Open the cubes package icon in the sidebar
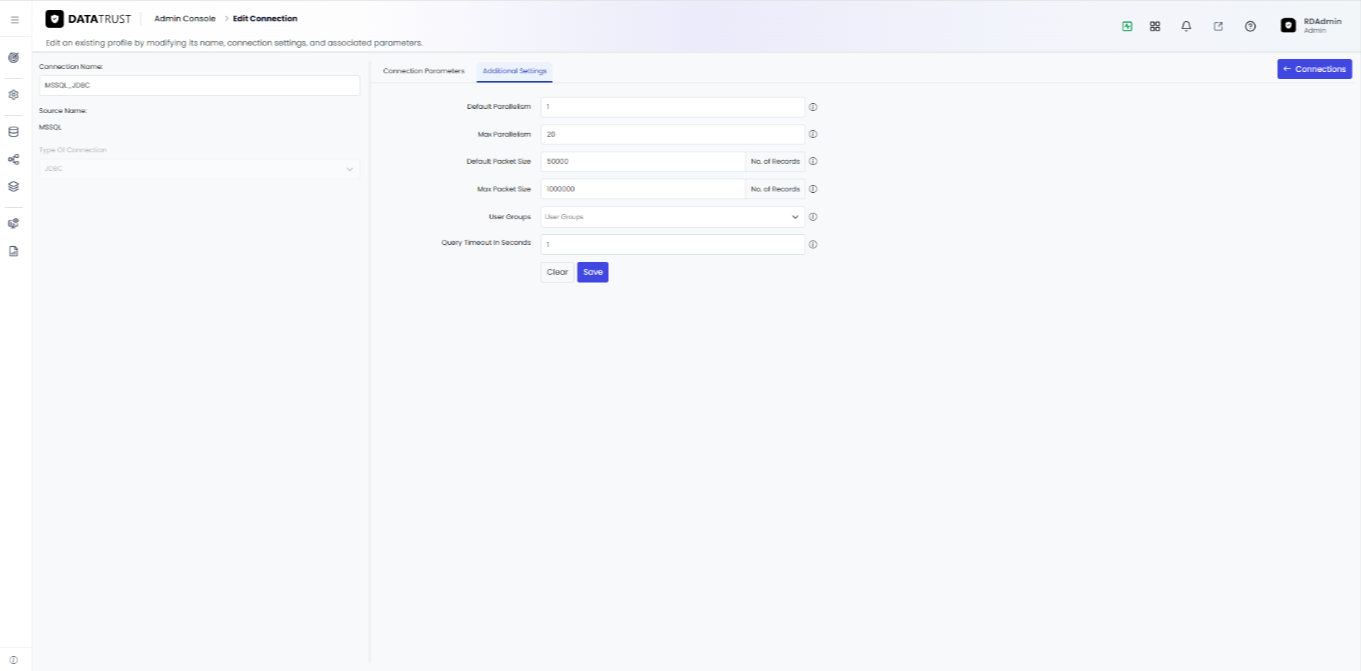Screen dimensions: 1361x671 coord(14,223)
